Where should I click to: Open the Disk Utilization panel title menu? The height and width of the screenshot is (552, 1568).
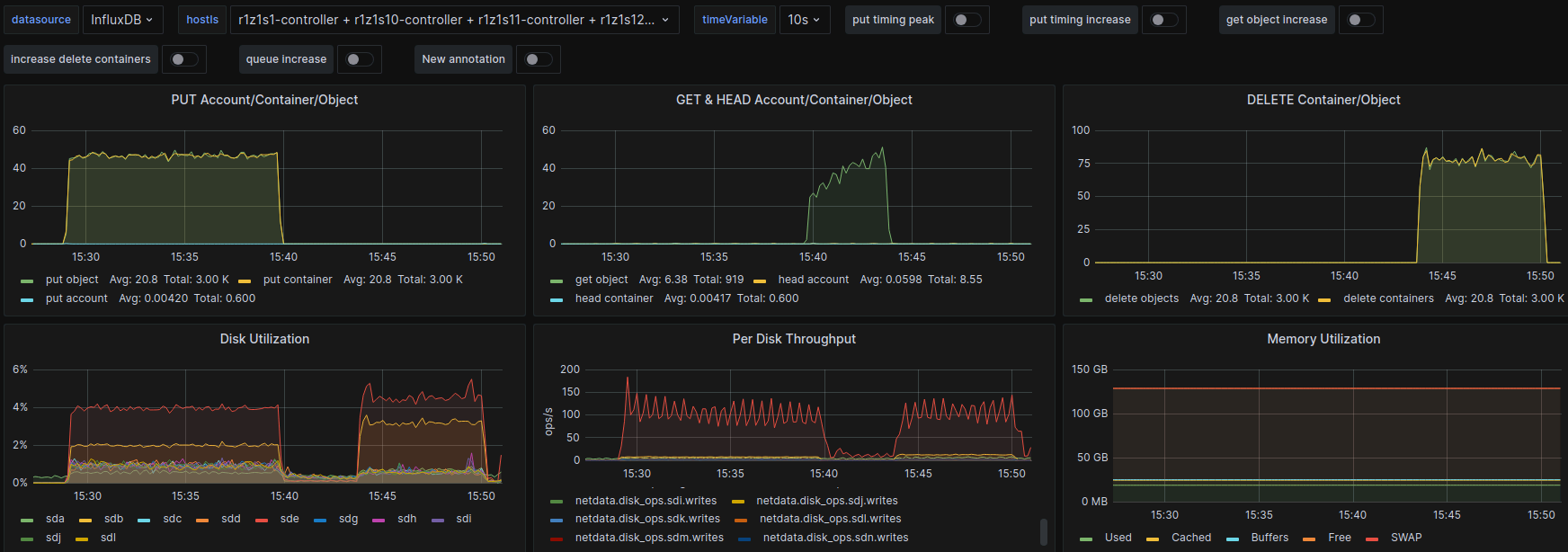click(x=264, y=339)
